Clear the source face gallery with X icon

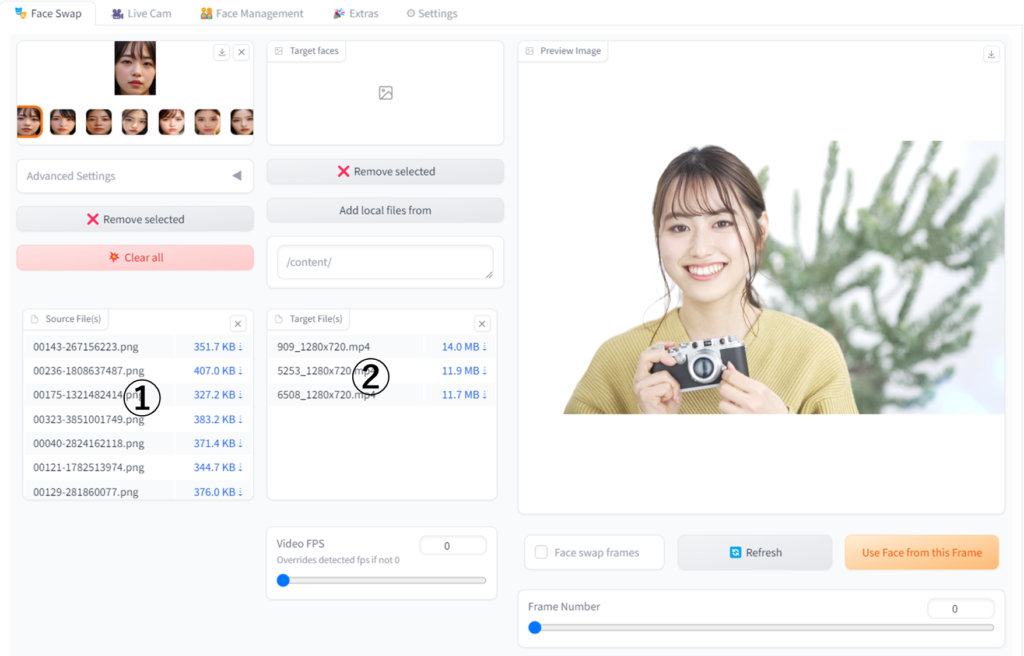pyautogui.click(x=241, y=52)
